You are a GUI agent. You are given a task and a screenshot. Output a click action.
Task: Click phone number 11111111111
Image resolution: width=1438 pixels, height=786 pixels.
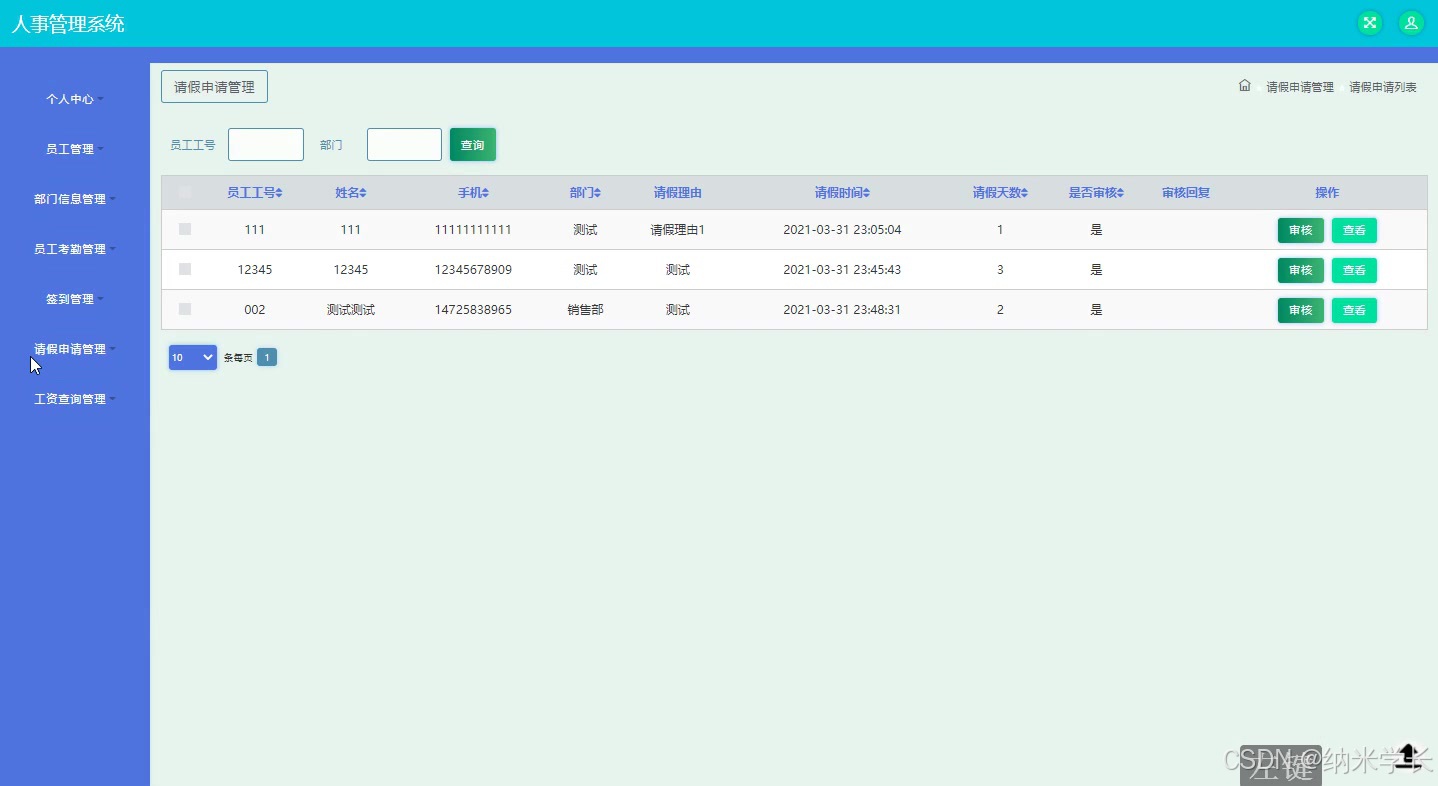[x=473, y=230]
